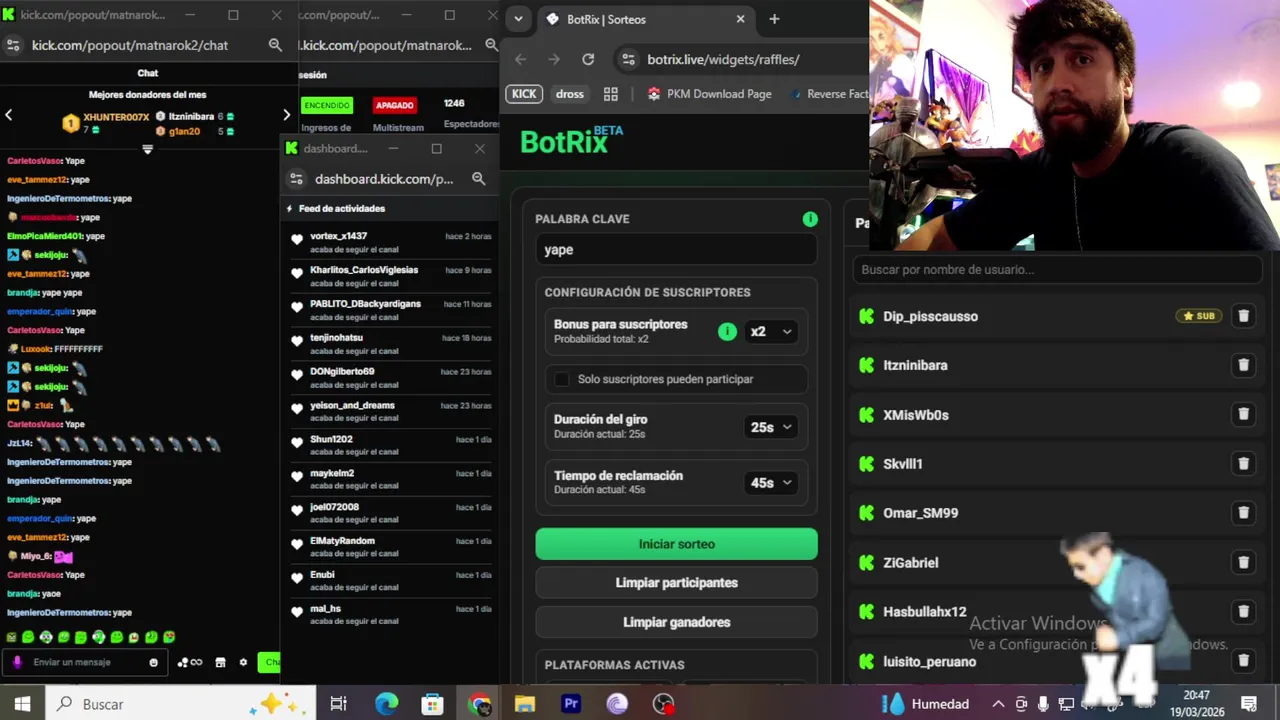Check Solo suscriptores pueden participar box

click(562, 379)
